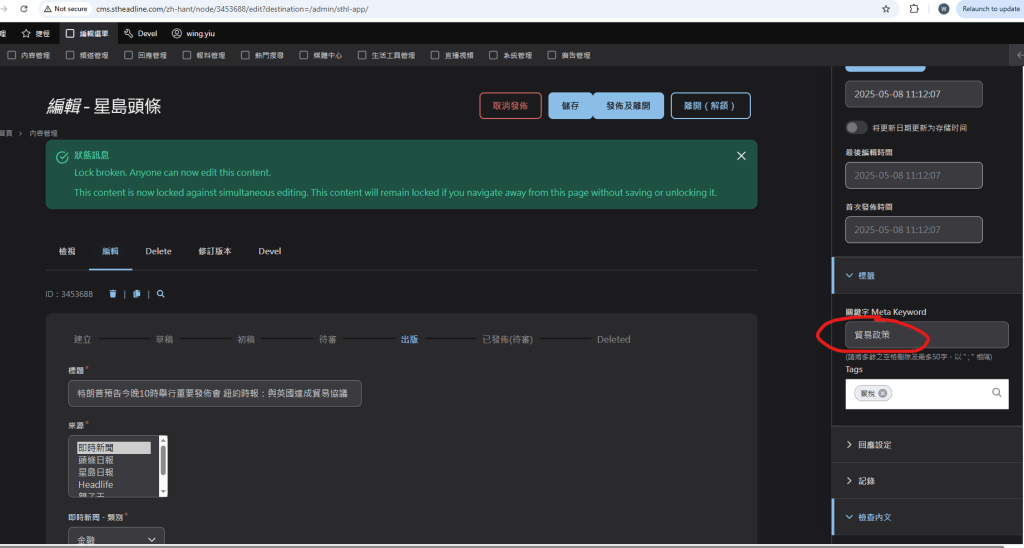Remove the 關稅 tag chip
The width and height of the screenshot is (1024, 548).
883,393
